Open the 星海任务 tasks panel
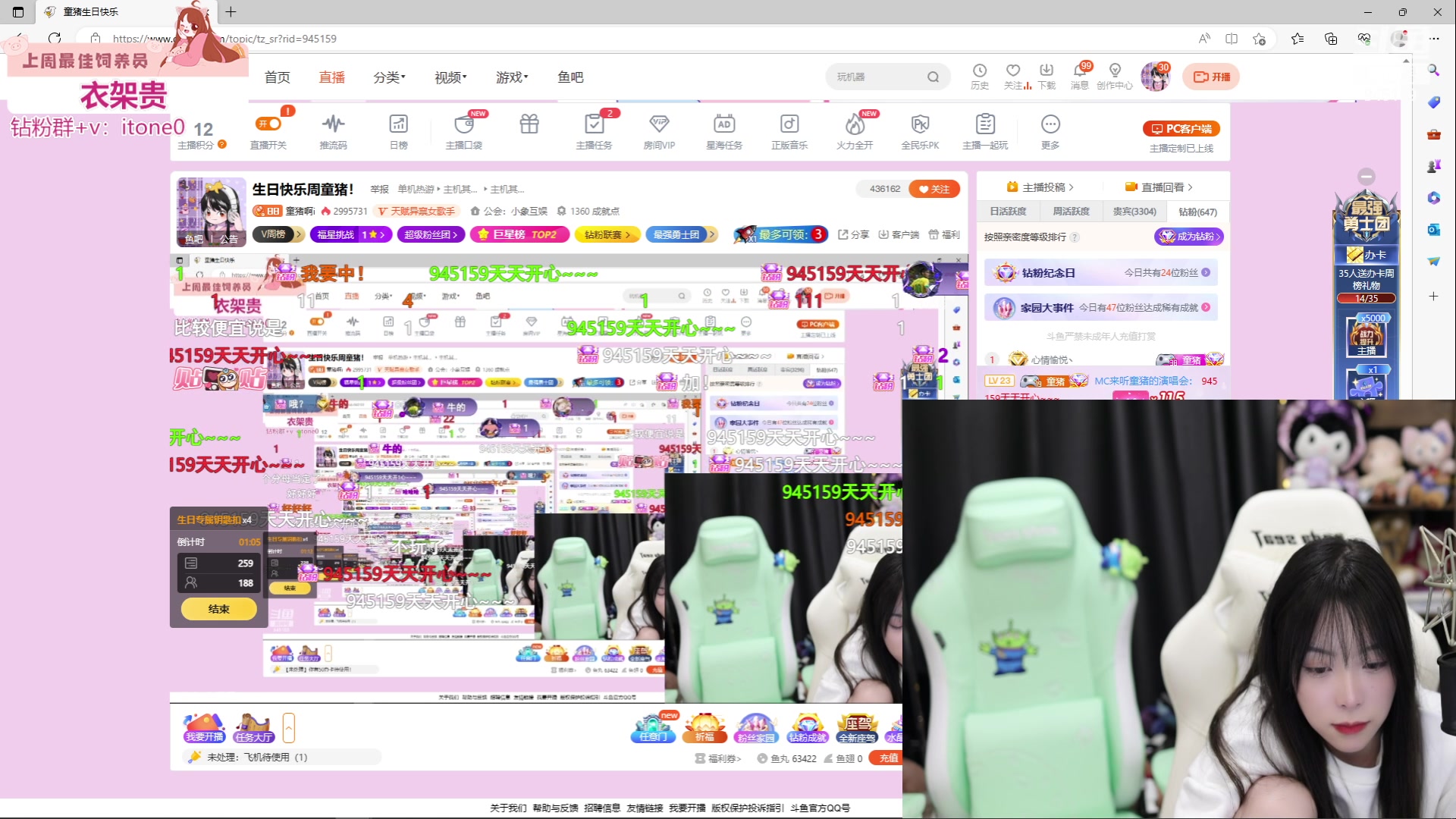This screenshot has width=1456, height=819. point(724,130)
